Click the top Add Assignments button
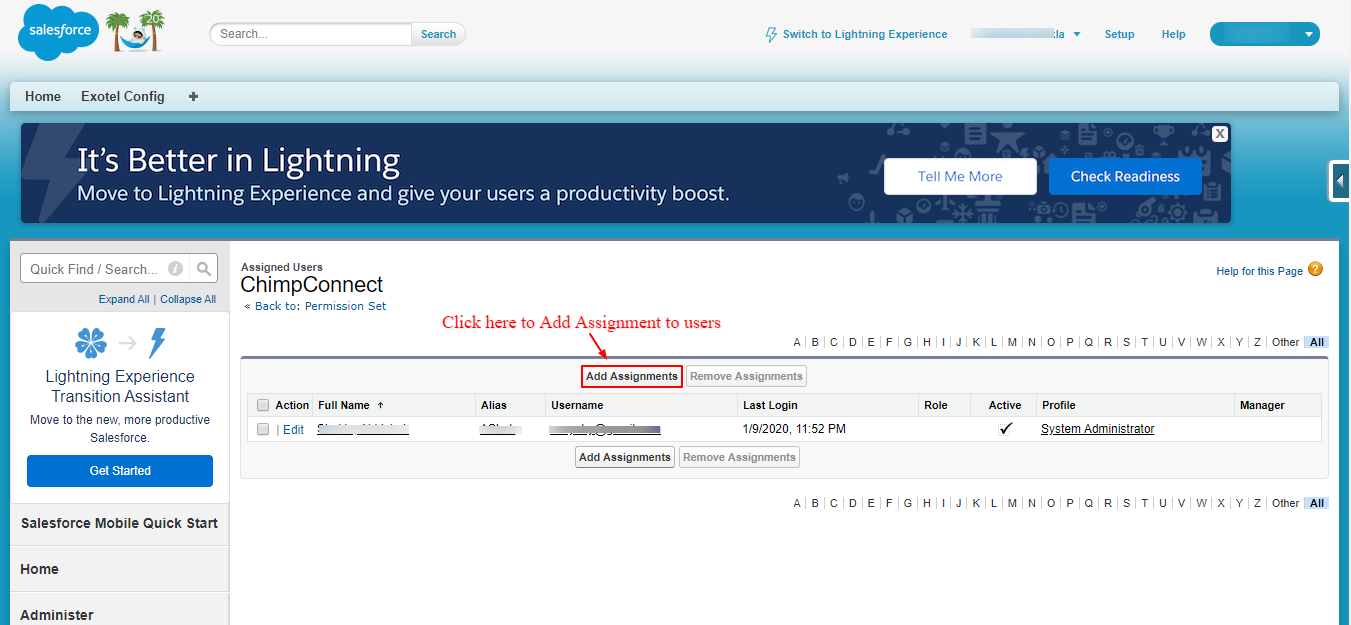 click(x=631, y=377)
